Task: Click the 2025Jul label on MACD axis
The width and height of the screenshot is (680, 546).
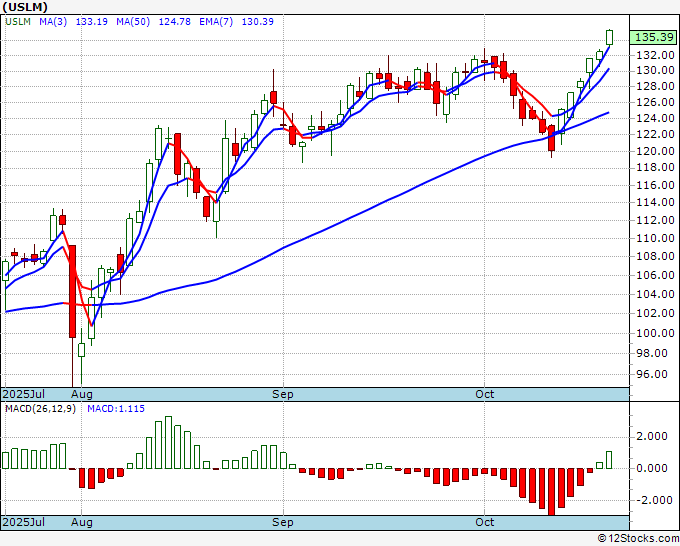Action: [x=23, y=522]
